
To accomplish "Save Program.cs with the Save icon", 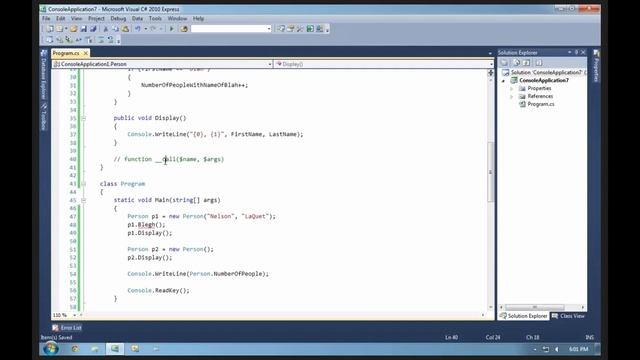I will click(x=83, y=29).
